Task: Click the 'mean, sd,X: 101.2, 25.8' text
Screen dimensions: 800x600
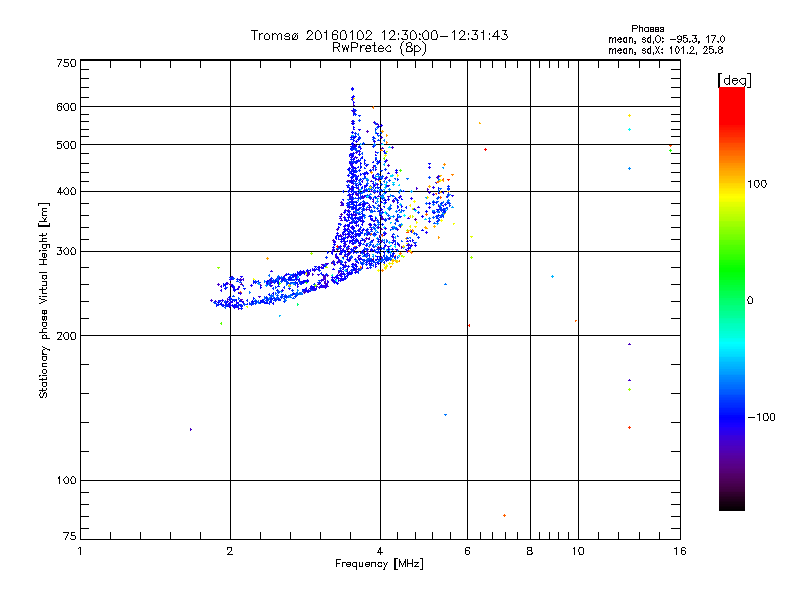Action: coord(665,50)
